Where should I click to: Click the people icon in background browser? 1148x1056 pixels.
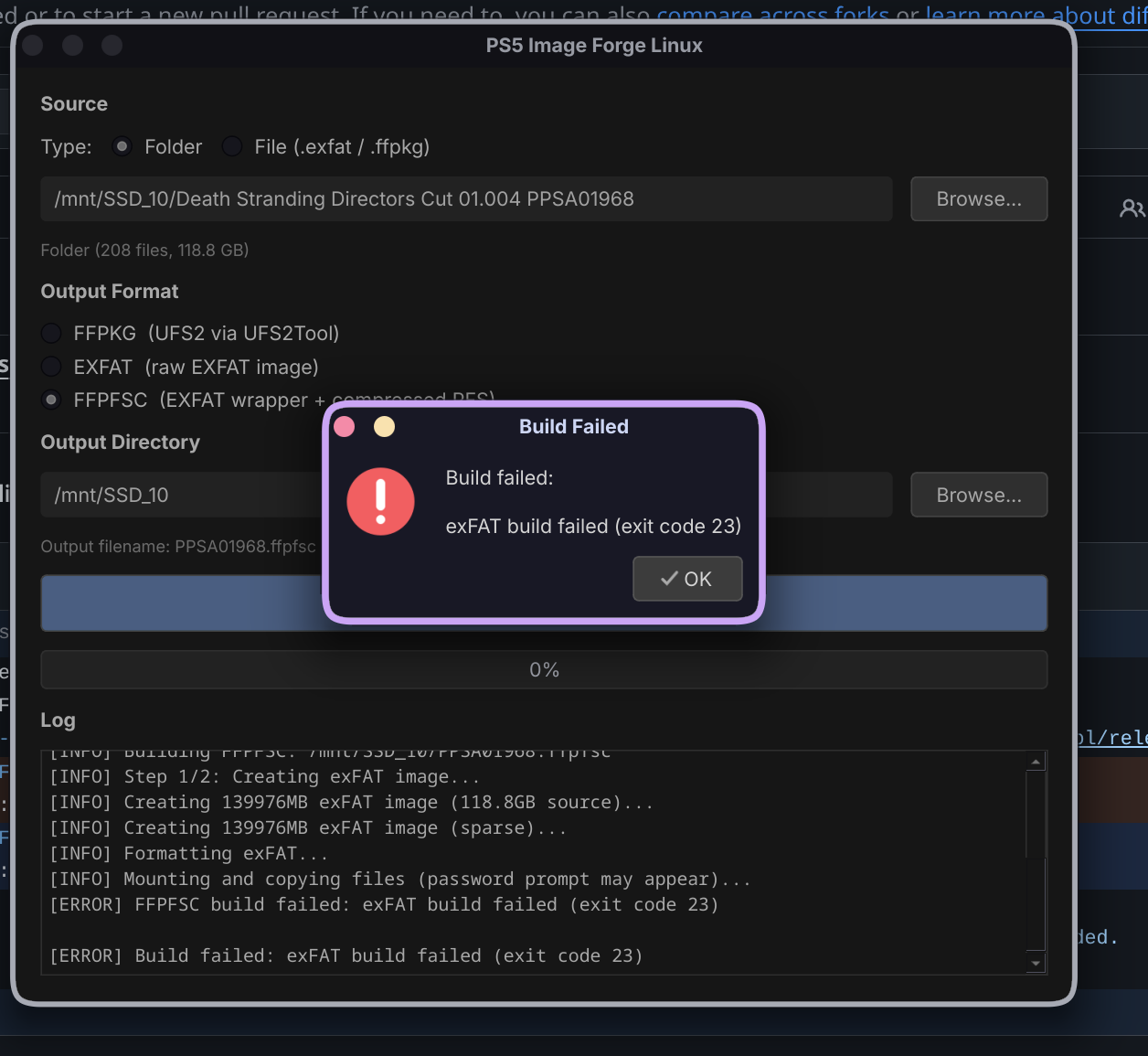pyautogui.click(x=1132, y=208)
